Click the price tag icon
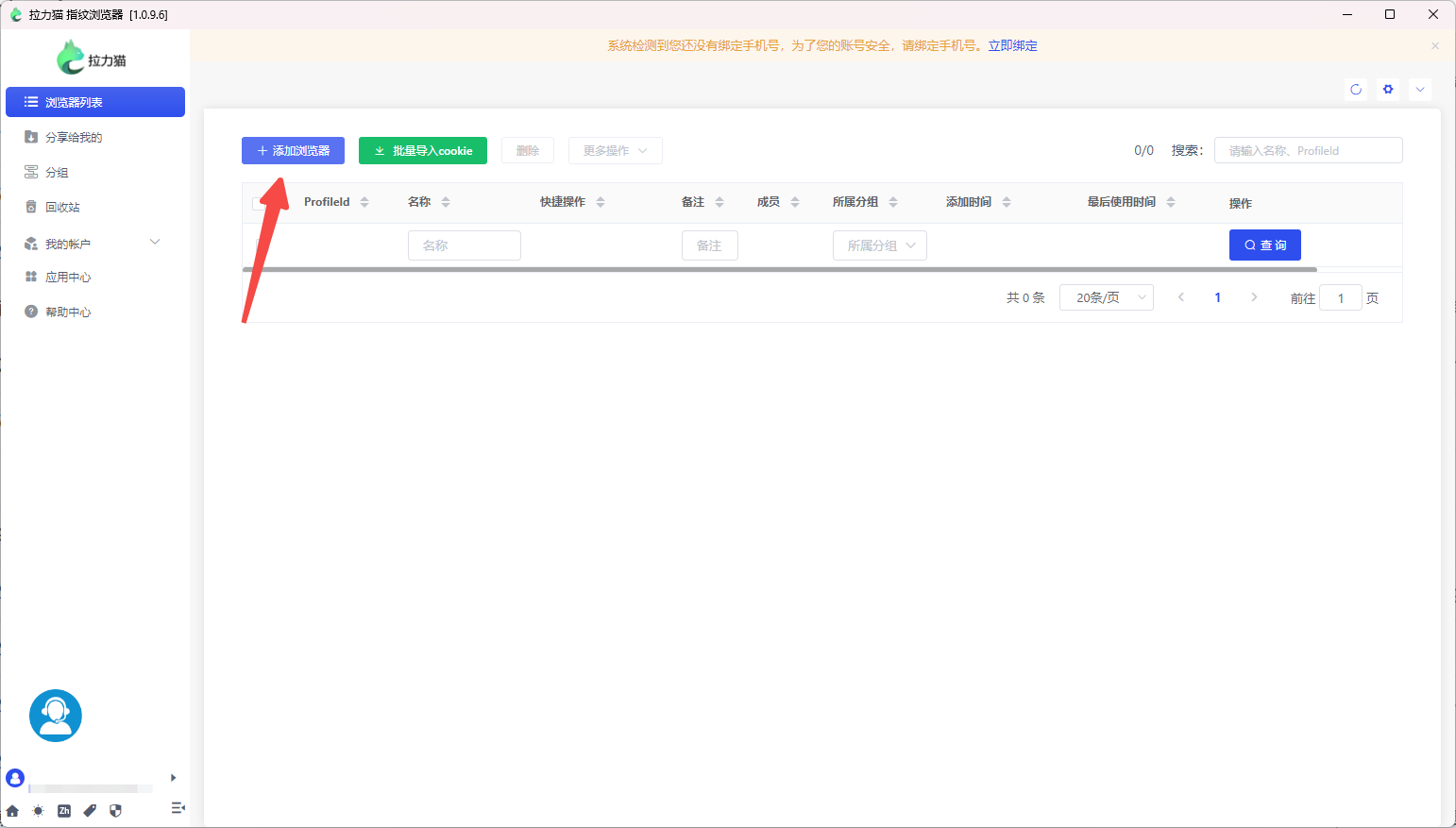This screenshot has height=828, width=1456. pos(90,811)
